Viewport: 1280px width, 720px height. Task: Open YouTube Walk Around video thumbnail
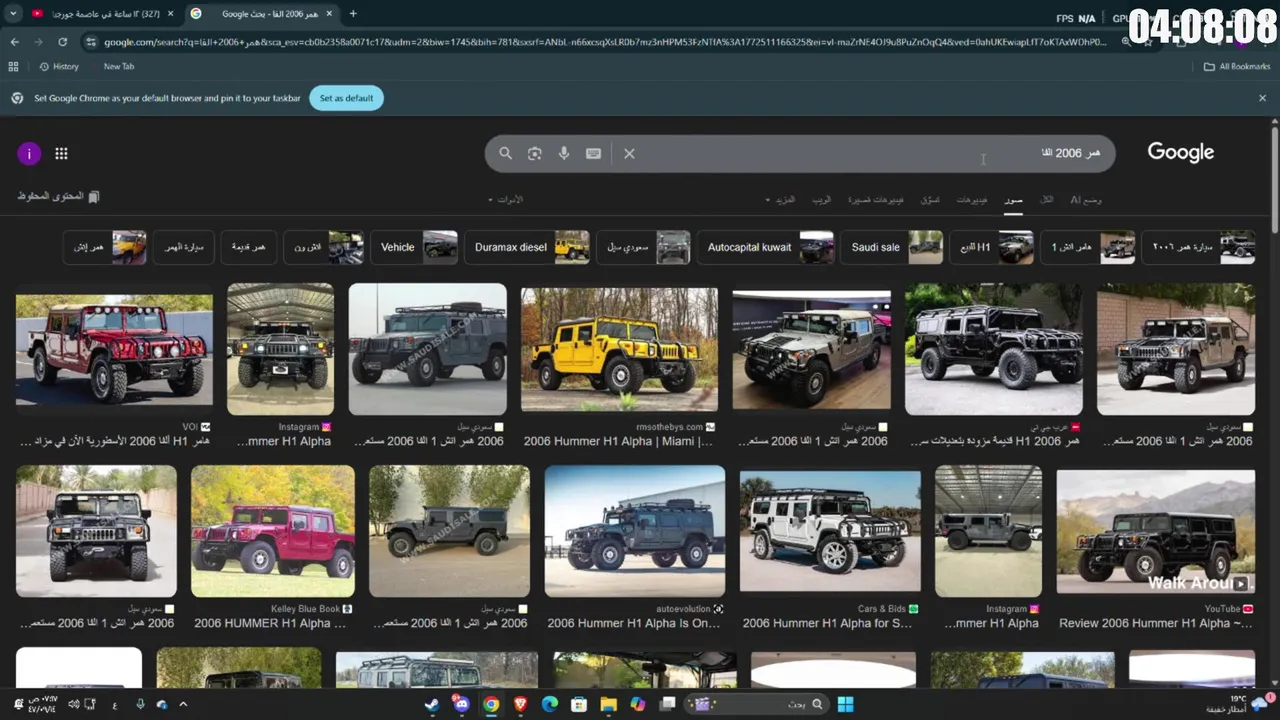[1156, 531]
